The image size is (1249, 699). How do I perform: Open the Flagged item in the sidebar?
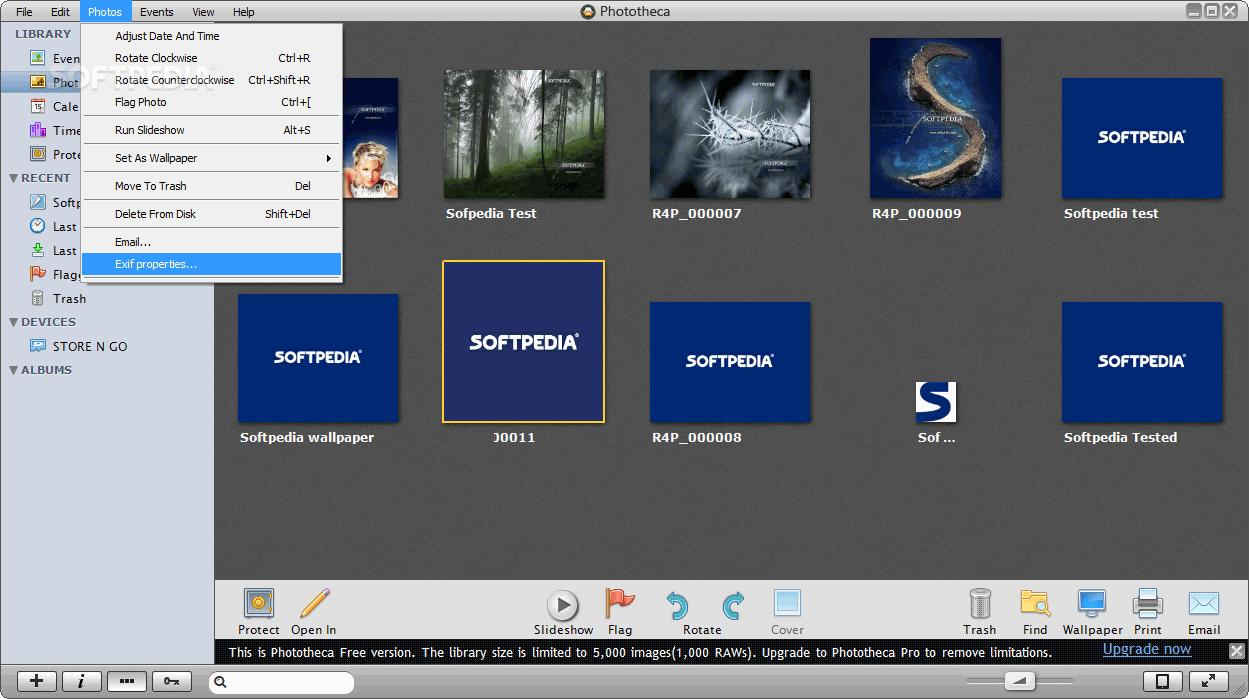(x=56, y=274)
